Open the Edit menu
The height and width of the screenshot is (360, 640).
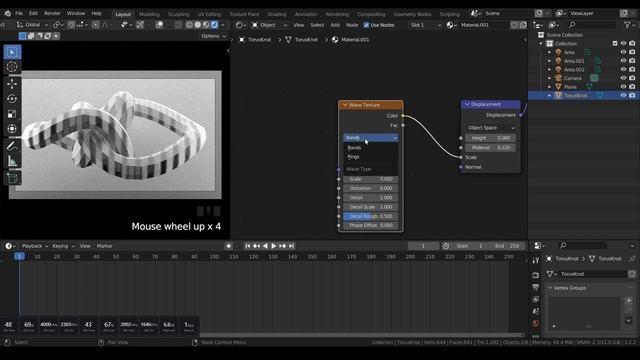coord(33,13)
